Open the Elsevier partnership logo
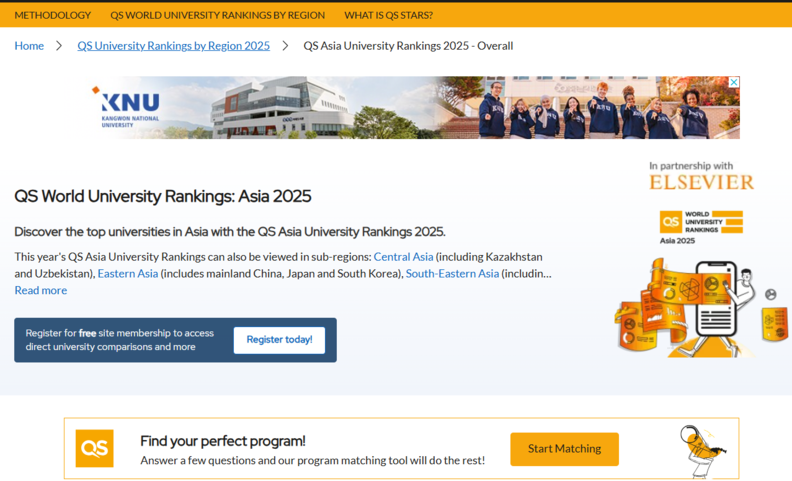792x481 pixels. click(702, 182)
